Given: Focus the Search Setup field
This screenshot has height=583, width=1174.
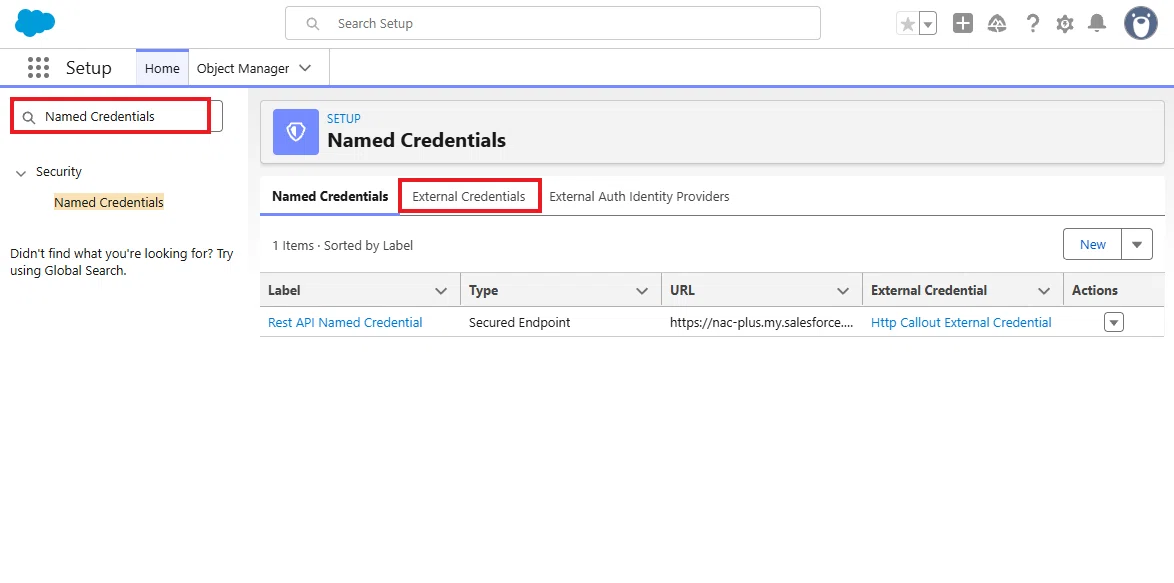Looking at the screenshot, I should click(553, 23).
